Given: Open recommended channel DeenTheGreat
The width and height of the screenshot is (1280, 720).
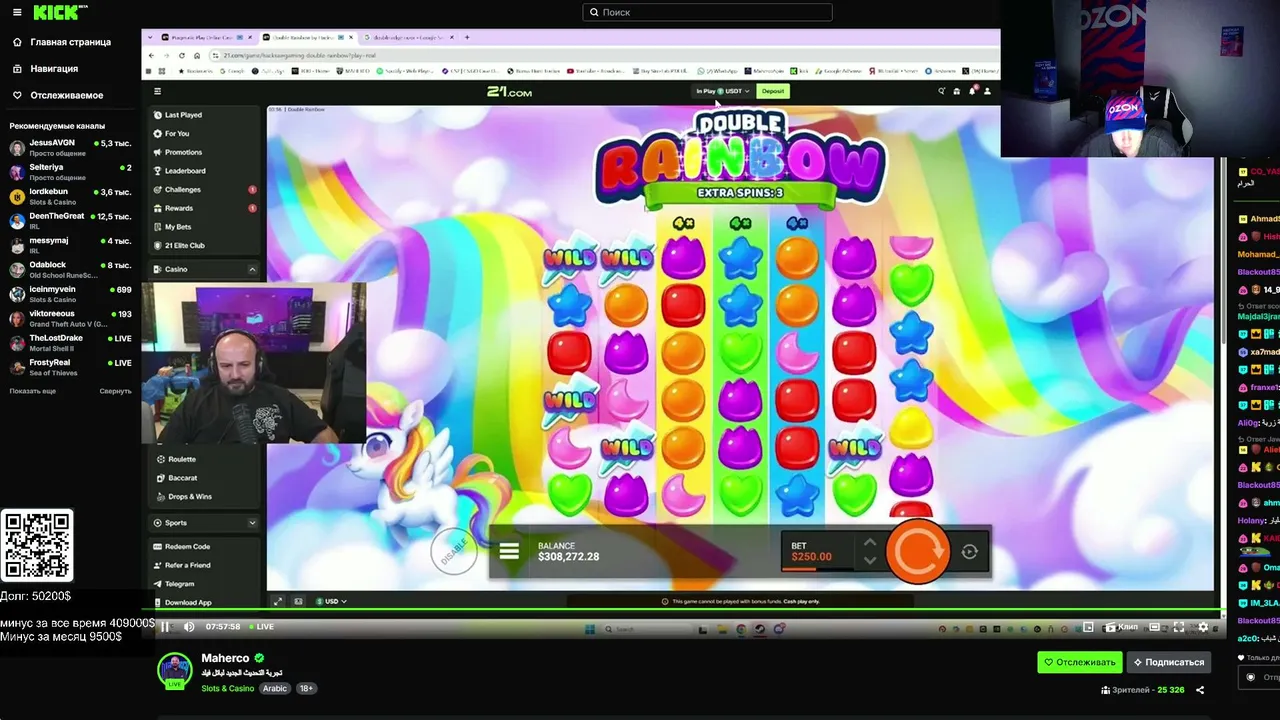Looking at the screenshot, I should (x=70, y=220).
